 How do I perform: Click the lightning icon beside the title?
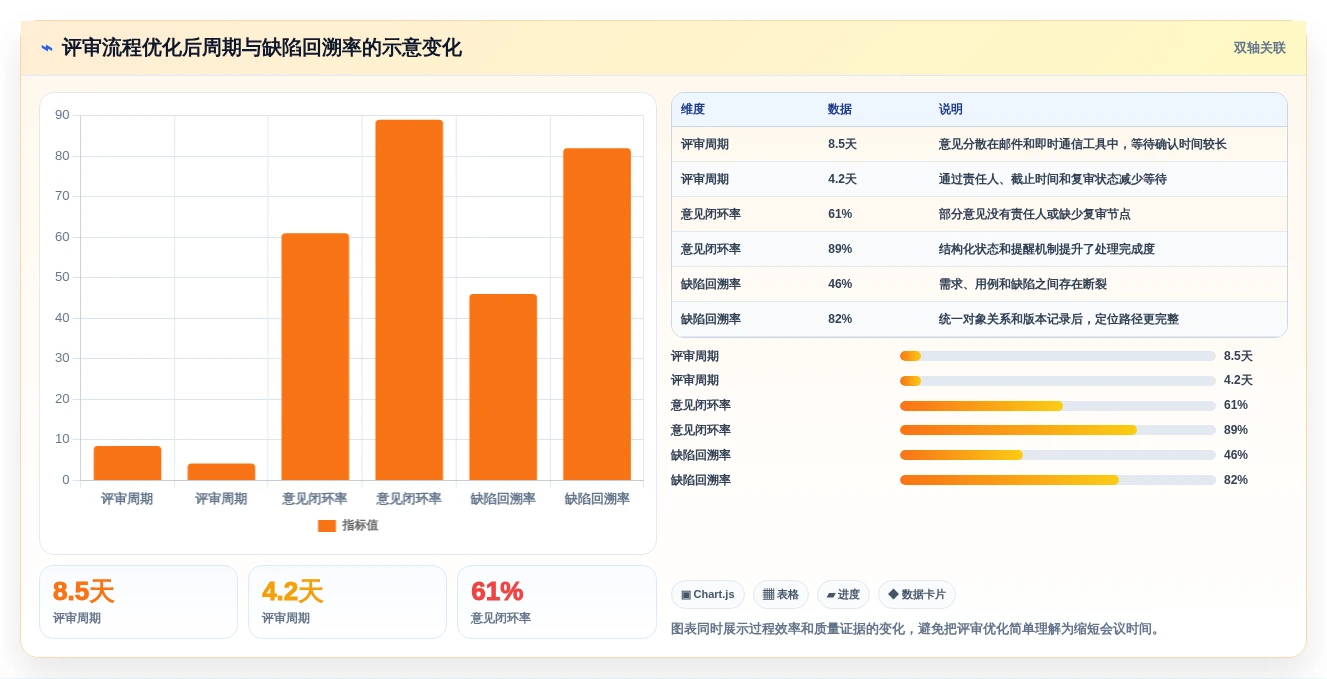click(46, 48)
